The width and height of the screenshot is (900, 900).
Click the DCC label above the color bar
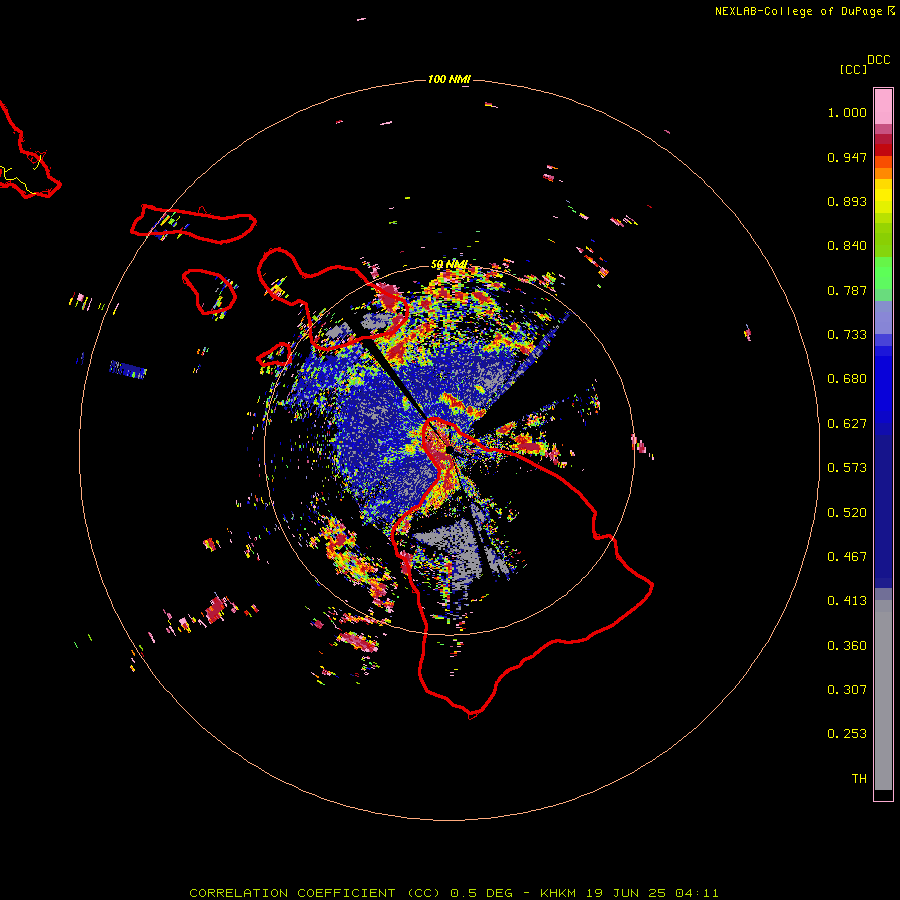point(878,60)
